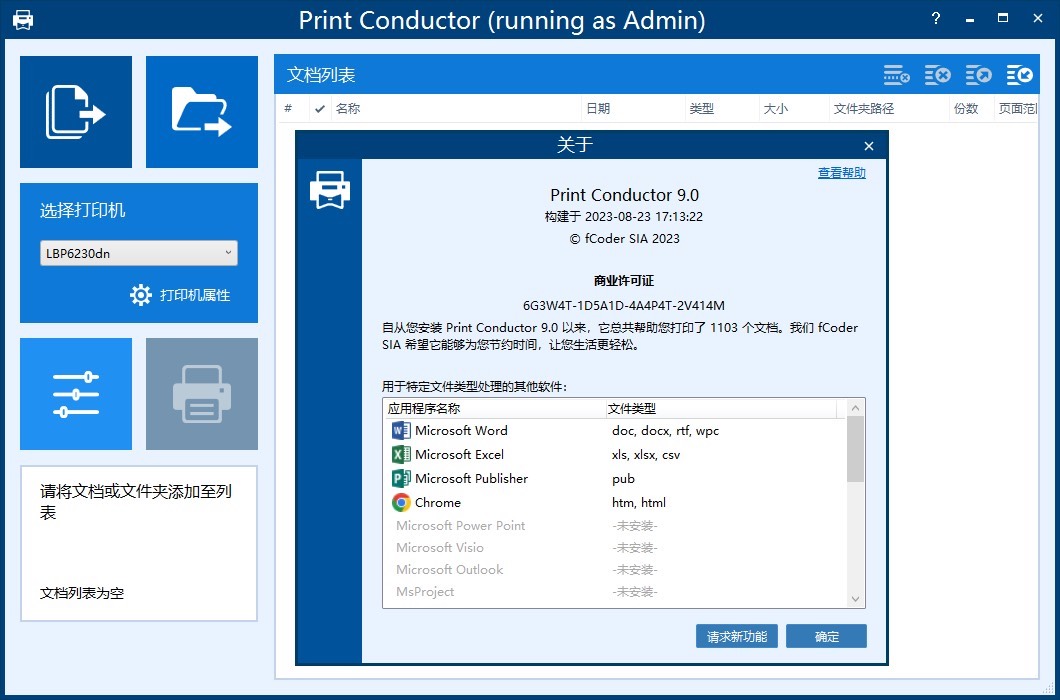Click the gear icon beside 打印机属性
The height and width of the screenshot is (700, 1060).
141,295
